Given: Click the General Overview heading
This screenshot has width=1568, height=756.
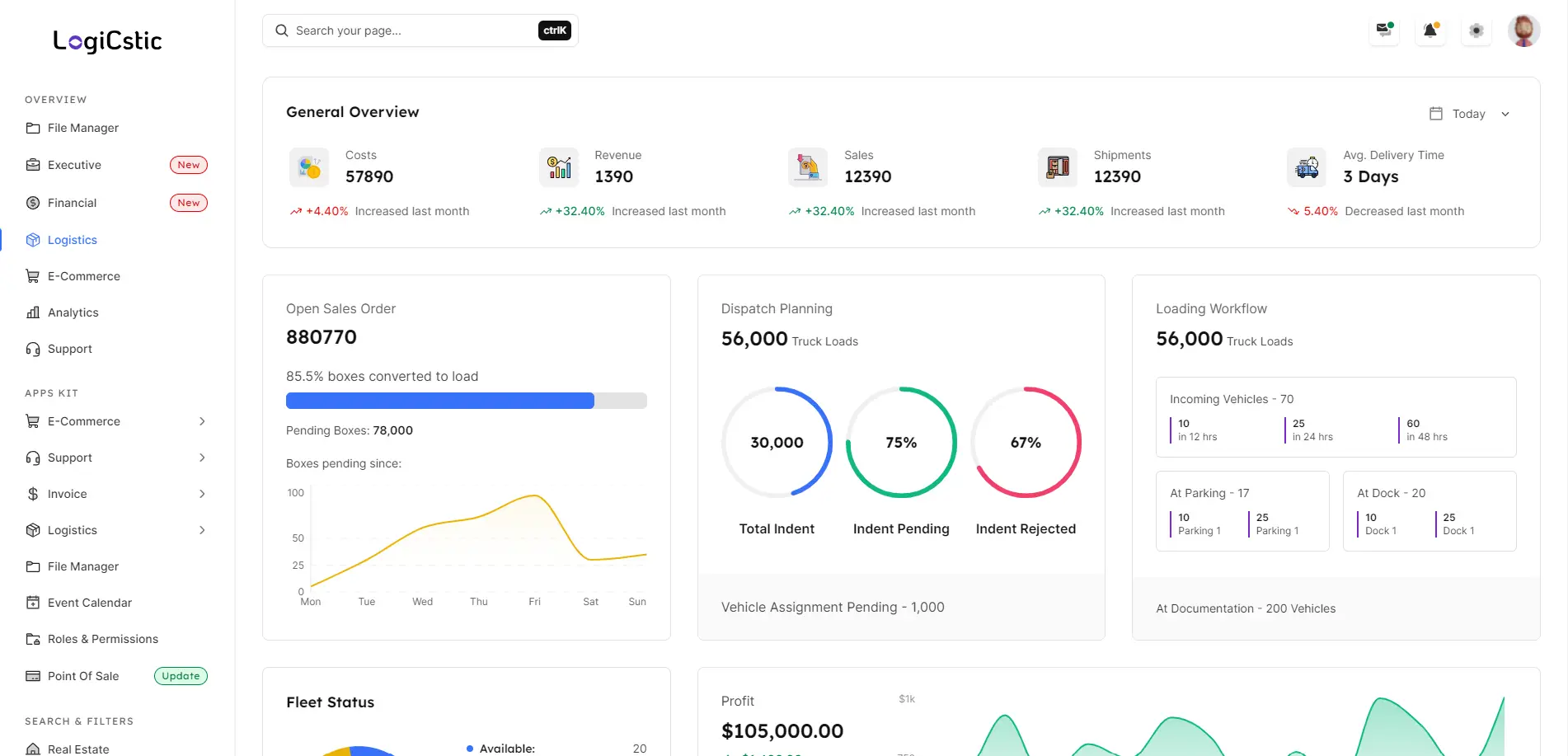Looking at the screenshot, I should 353,112.
